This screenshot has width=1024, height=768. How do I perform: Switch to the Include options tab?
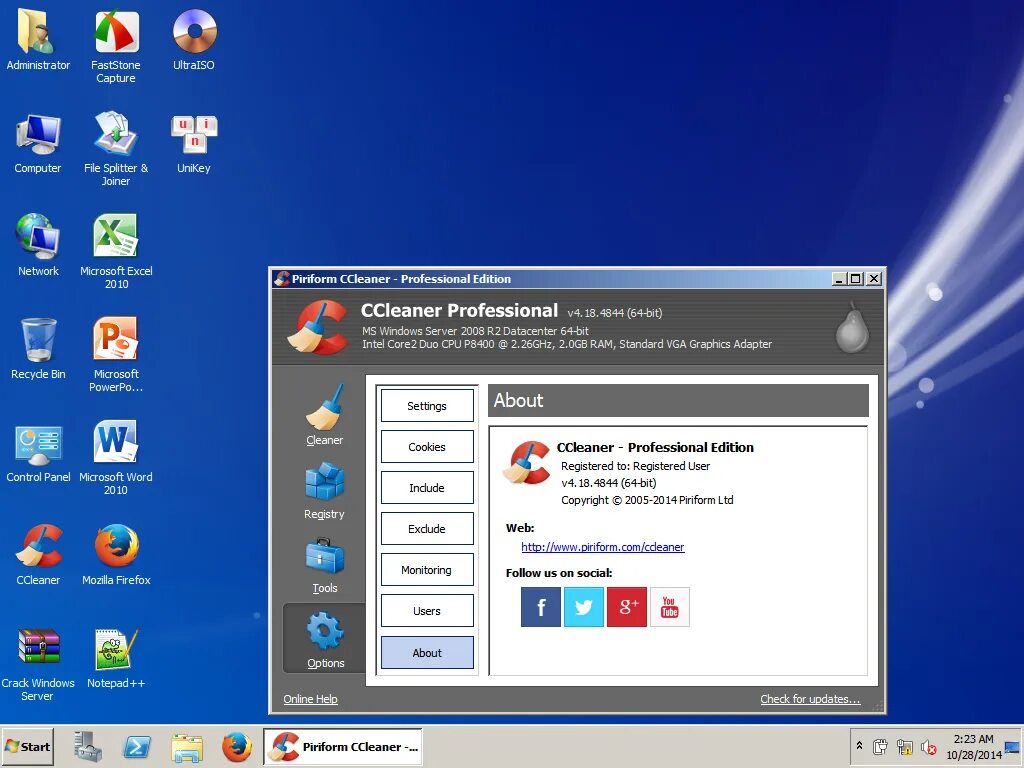tap(427, 488)
